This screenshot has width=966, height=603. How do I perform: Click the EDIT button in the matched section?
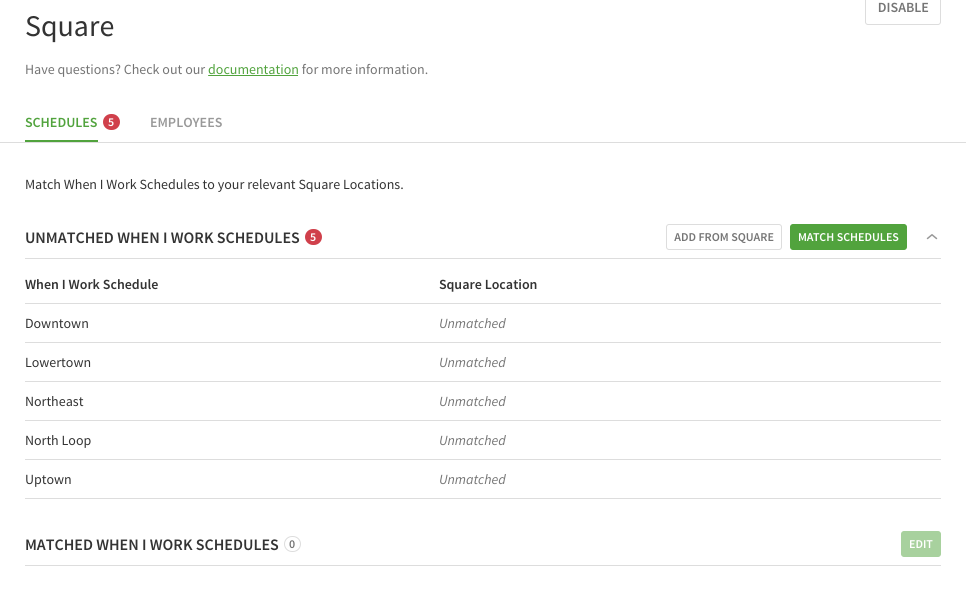click(x=920, y=544)
